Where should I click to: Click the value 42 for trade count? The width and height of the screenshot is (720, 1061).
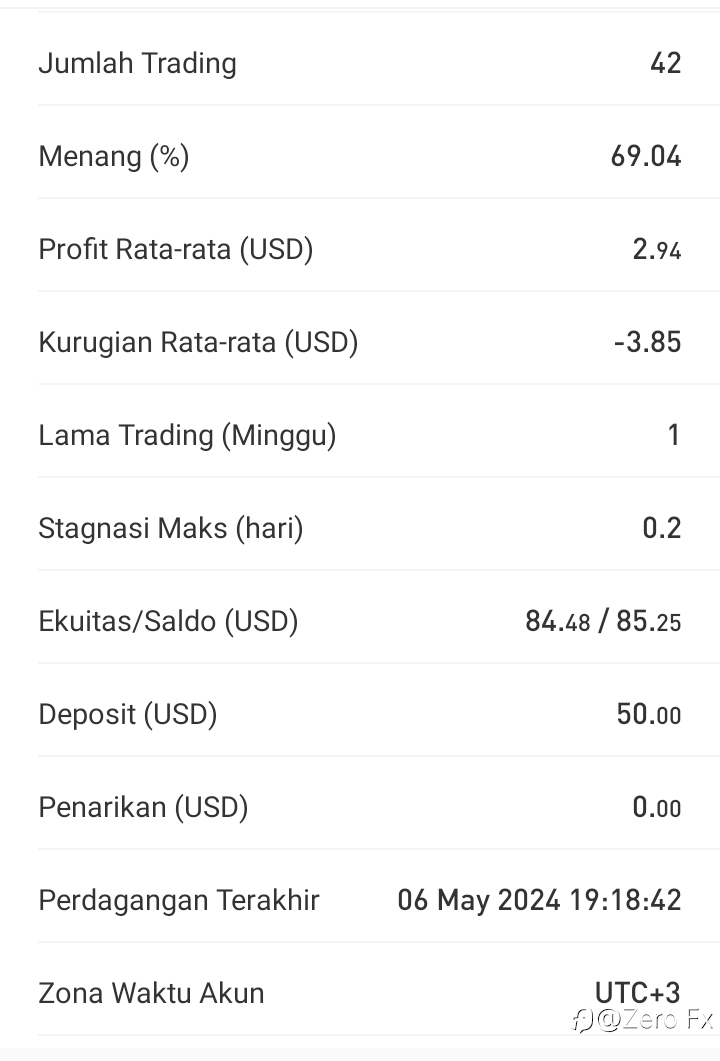coord(665,63)
